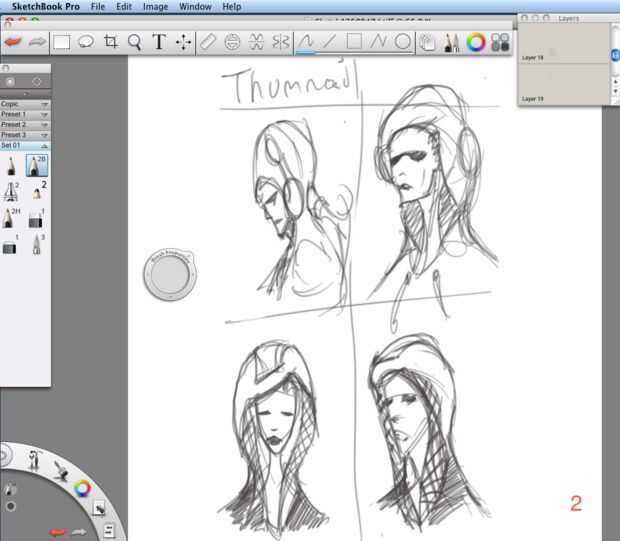The width and height of the screenshot is (620, 541).
Task: Select the freehand stroke style
Action: (306, 42)
